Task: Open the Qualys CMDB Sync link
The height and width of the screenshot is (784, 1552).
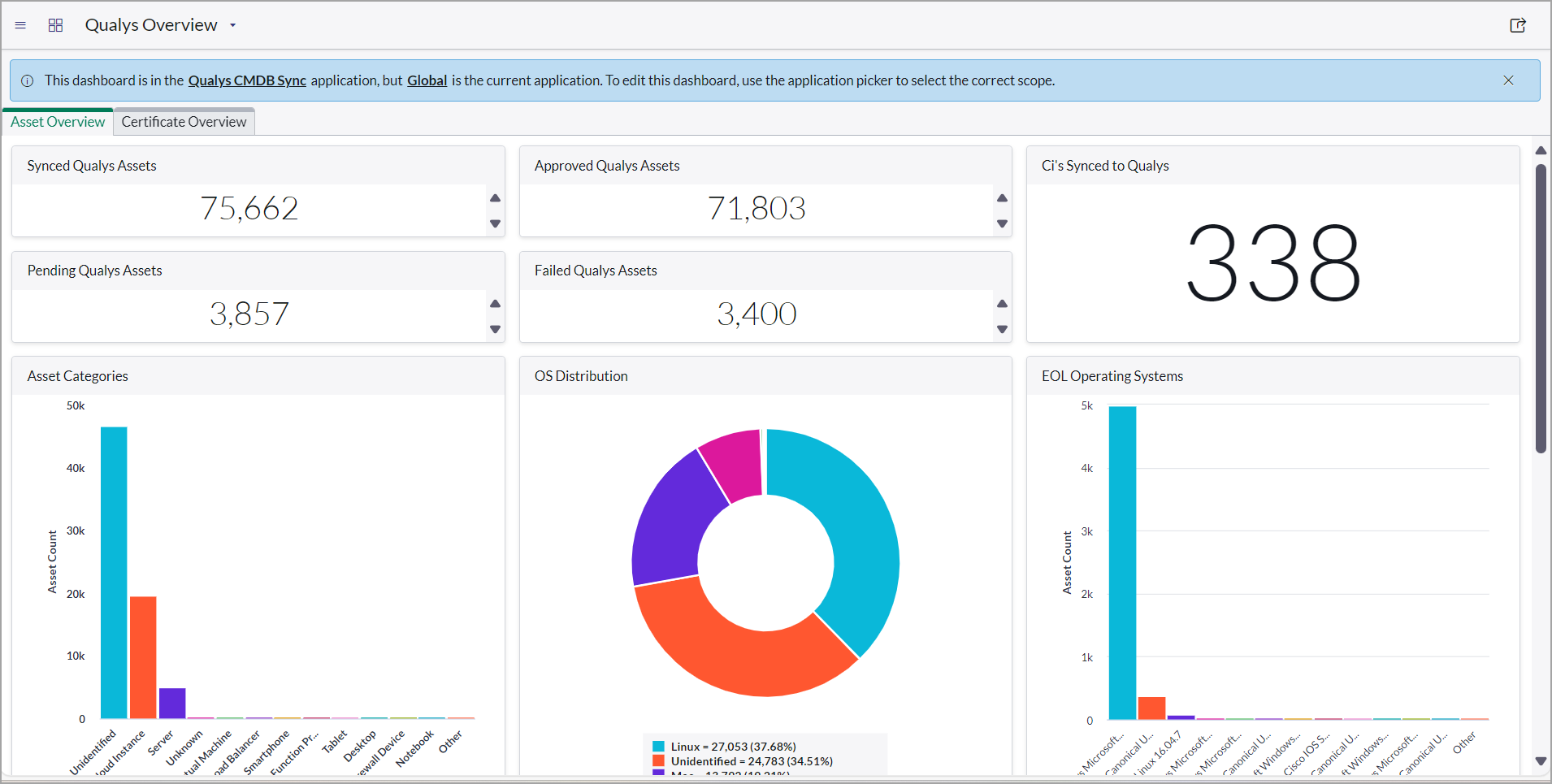Action: [x=247, y=80]
